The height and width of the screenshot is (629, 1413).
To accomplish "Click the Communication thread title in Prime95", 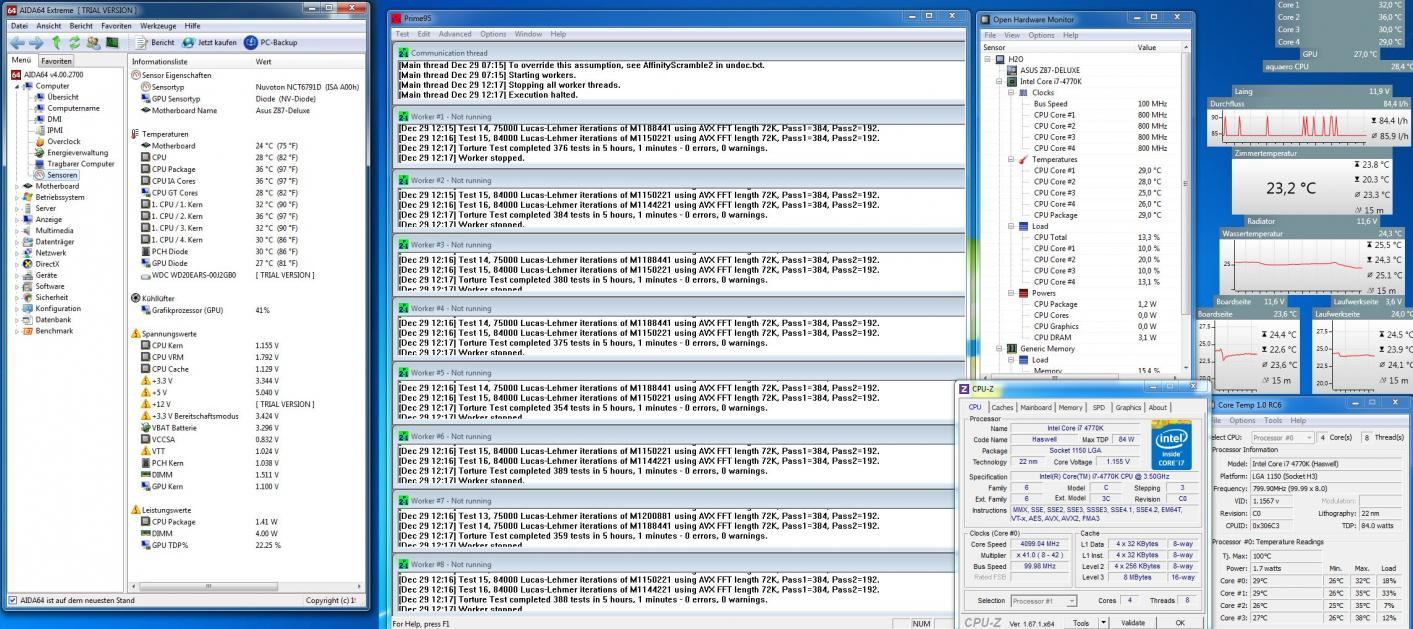I will coord(449,52).
